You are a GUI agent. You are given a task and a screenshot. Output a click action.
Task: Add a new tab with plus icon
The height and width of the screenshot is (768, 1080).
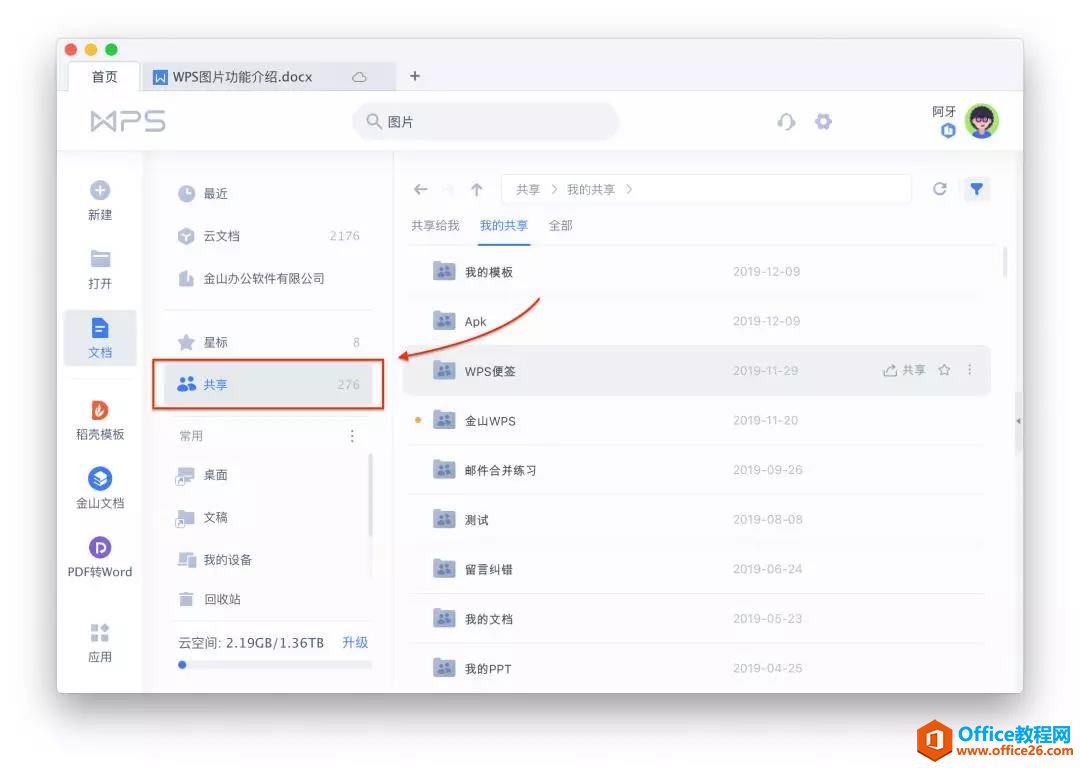(415, 76)
